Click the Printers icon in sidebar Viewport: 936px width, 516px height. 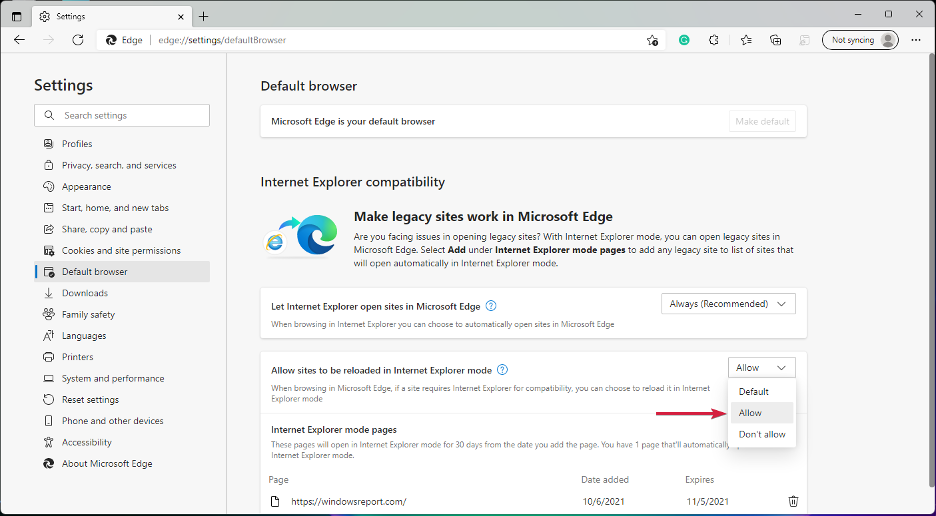coord(48,357)
